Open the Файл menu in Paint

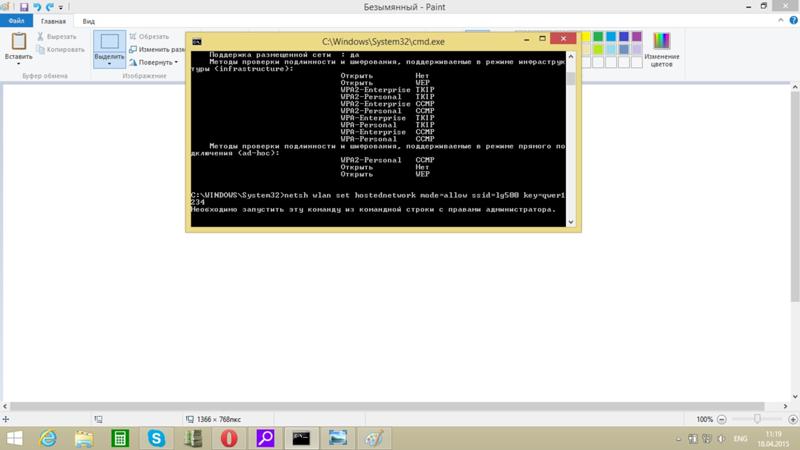[16, 21]
